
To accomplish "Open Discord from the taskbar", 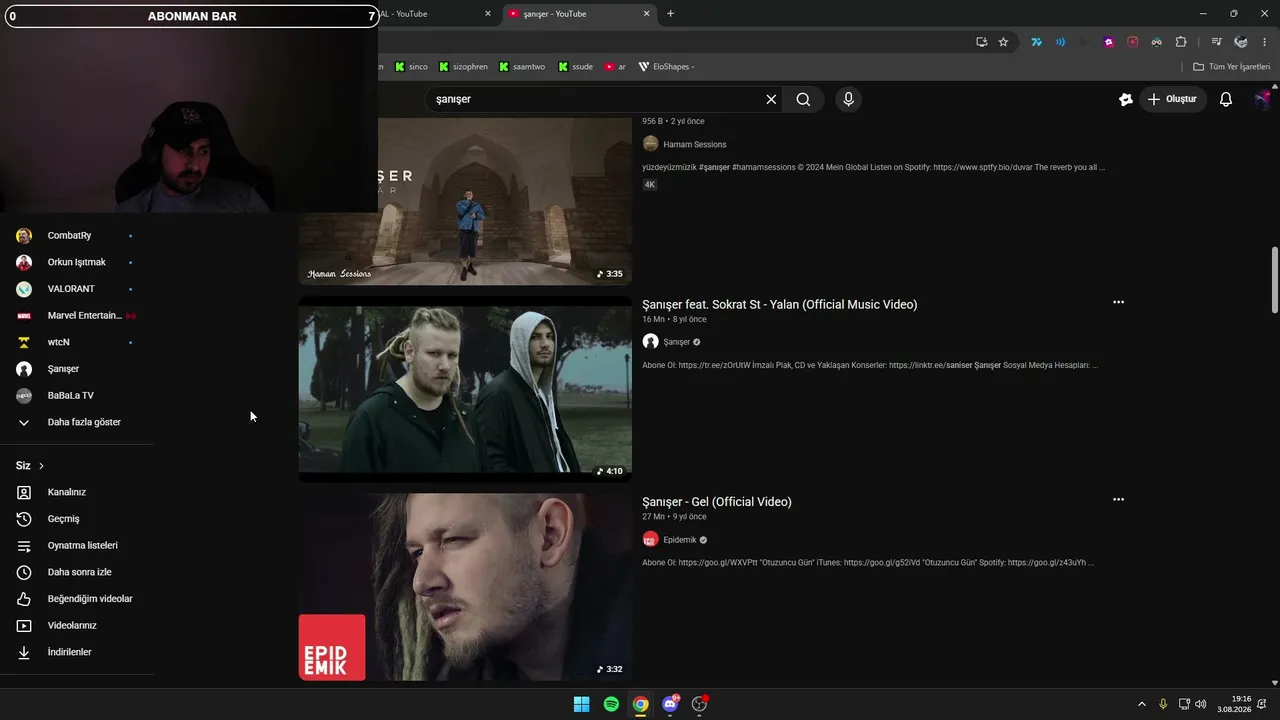I will (670, 704).
